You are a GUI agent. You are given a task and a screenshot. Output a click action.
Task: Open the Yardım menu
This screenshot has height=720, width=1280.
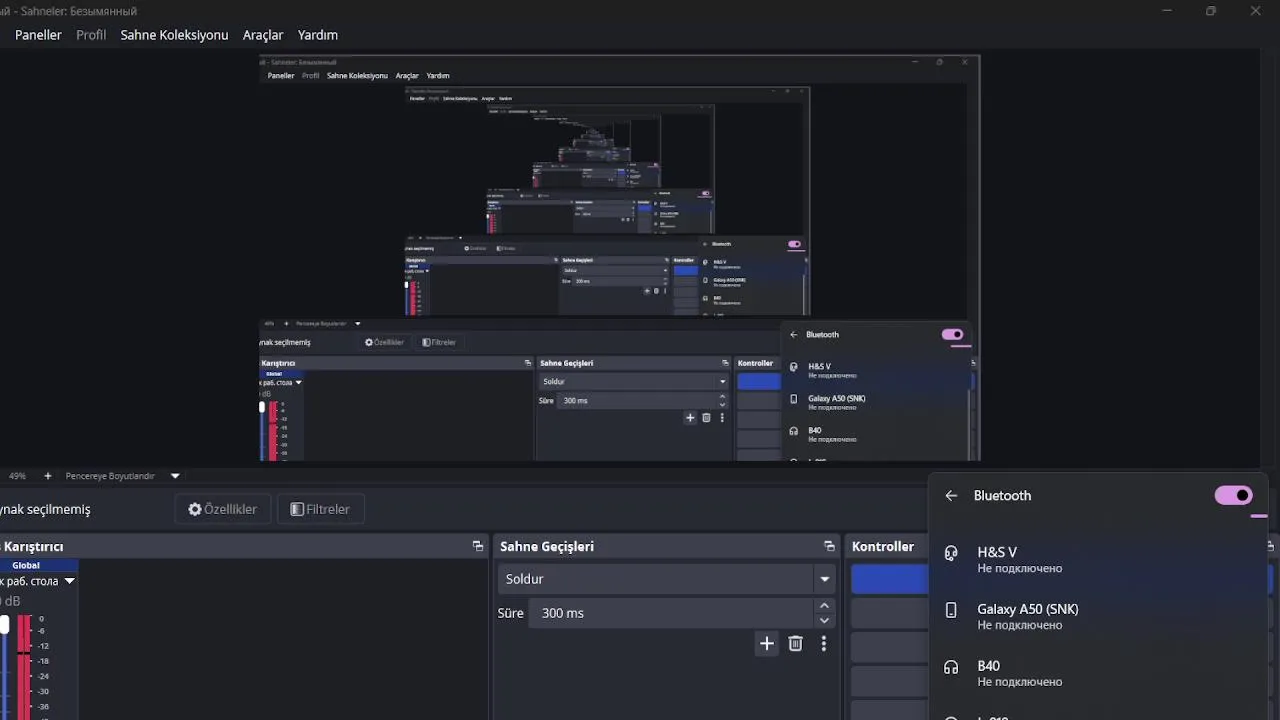tap(318, 35)
